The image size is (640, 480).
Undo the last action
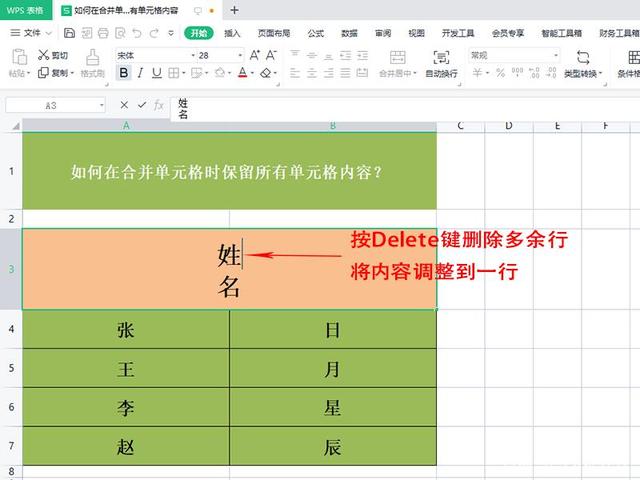click(137, 33)
